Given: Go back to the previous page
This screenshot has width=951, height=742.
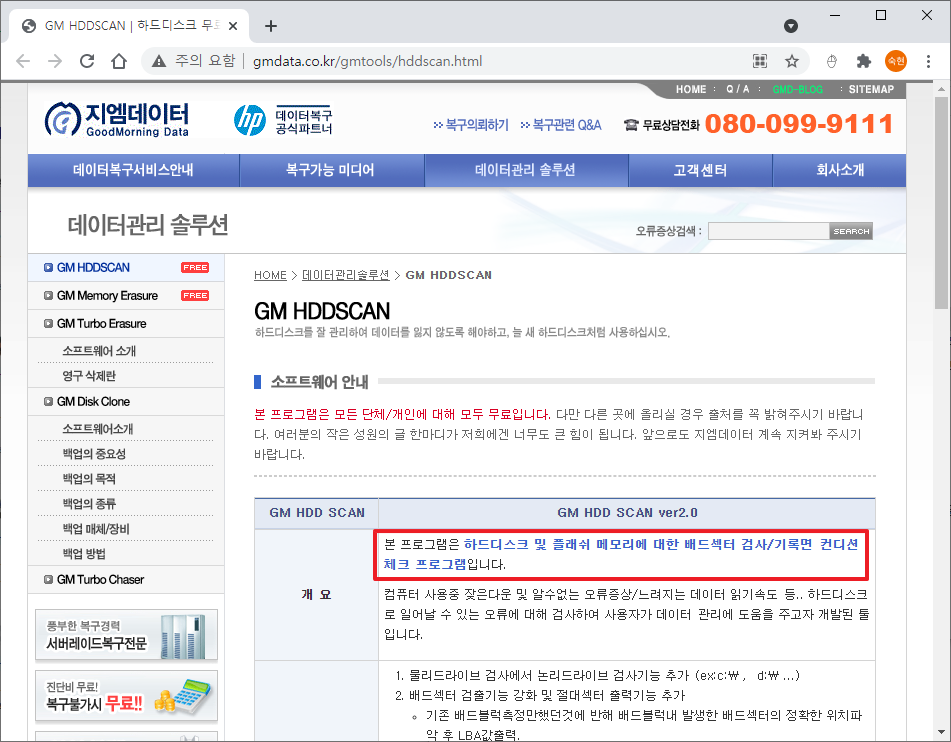Looking at the screenshot, I should tap(23, 61).
